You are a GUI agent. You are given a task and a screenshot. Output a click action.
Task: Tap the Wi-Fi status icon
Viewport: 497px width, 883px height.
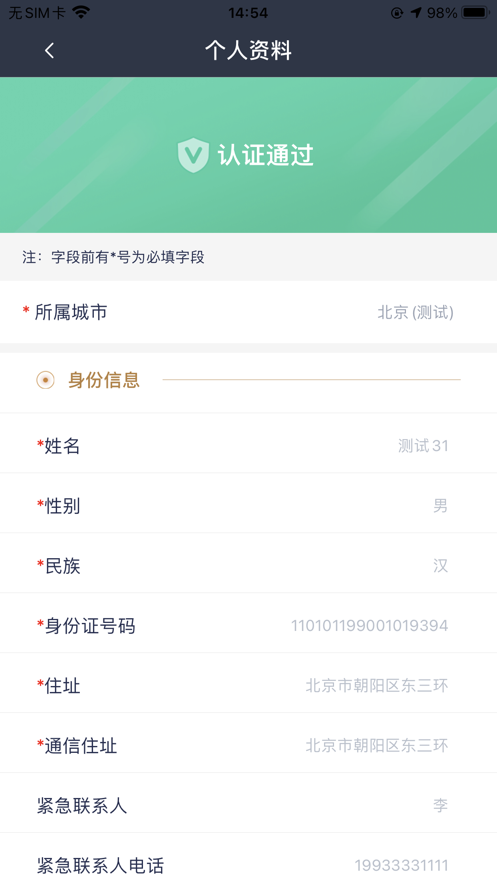click(x=82, y=12)
